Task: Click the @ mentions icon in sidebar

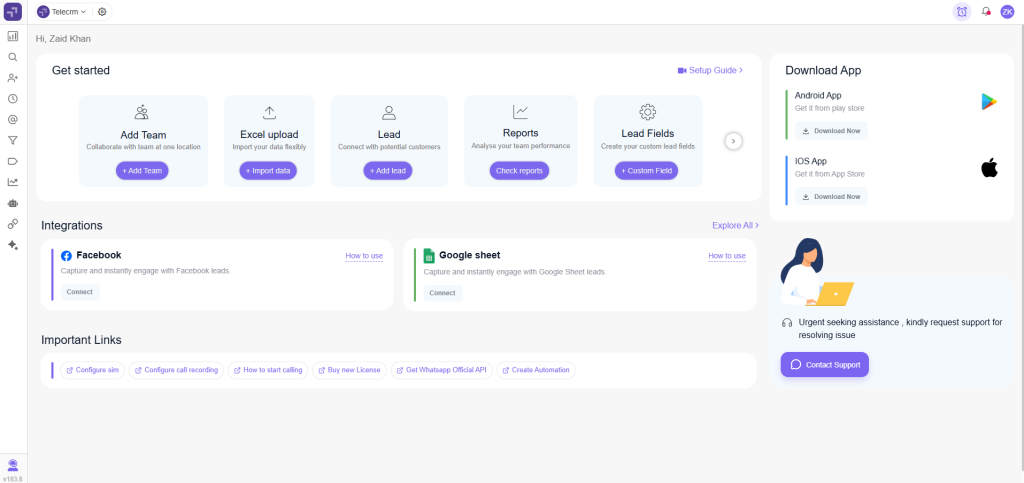Action: click(13, 119)
